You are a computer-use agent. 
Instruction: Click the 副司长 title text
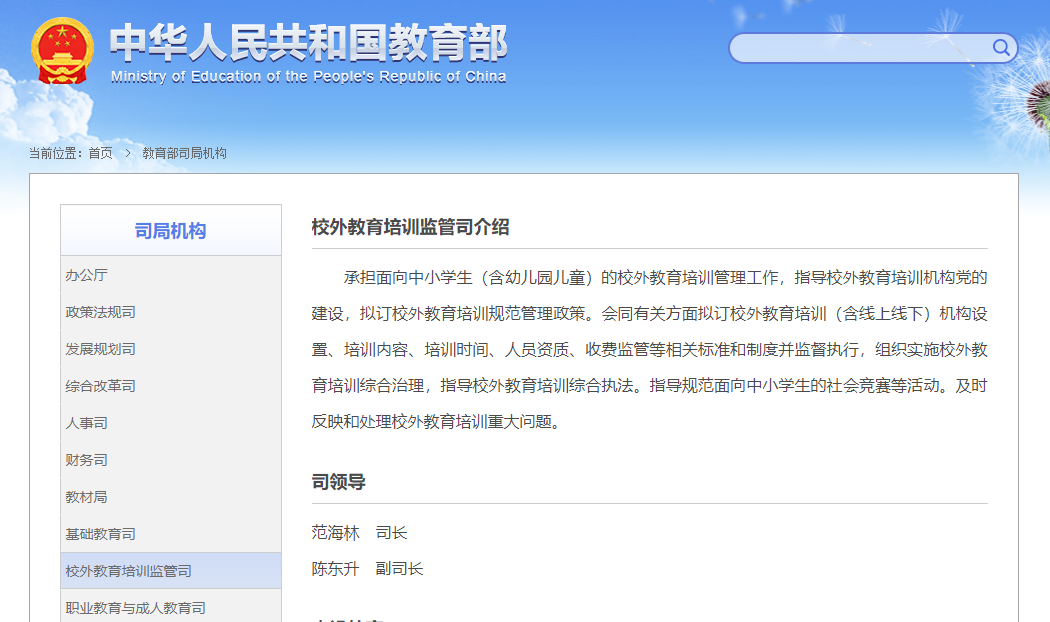click(400, 569)
